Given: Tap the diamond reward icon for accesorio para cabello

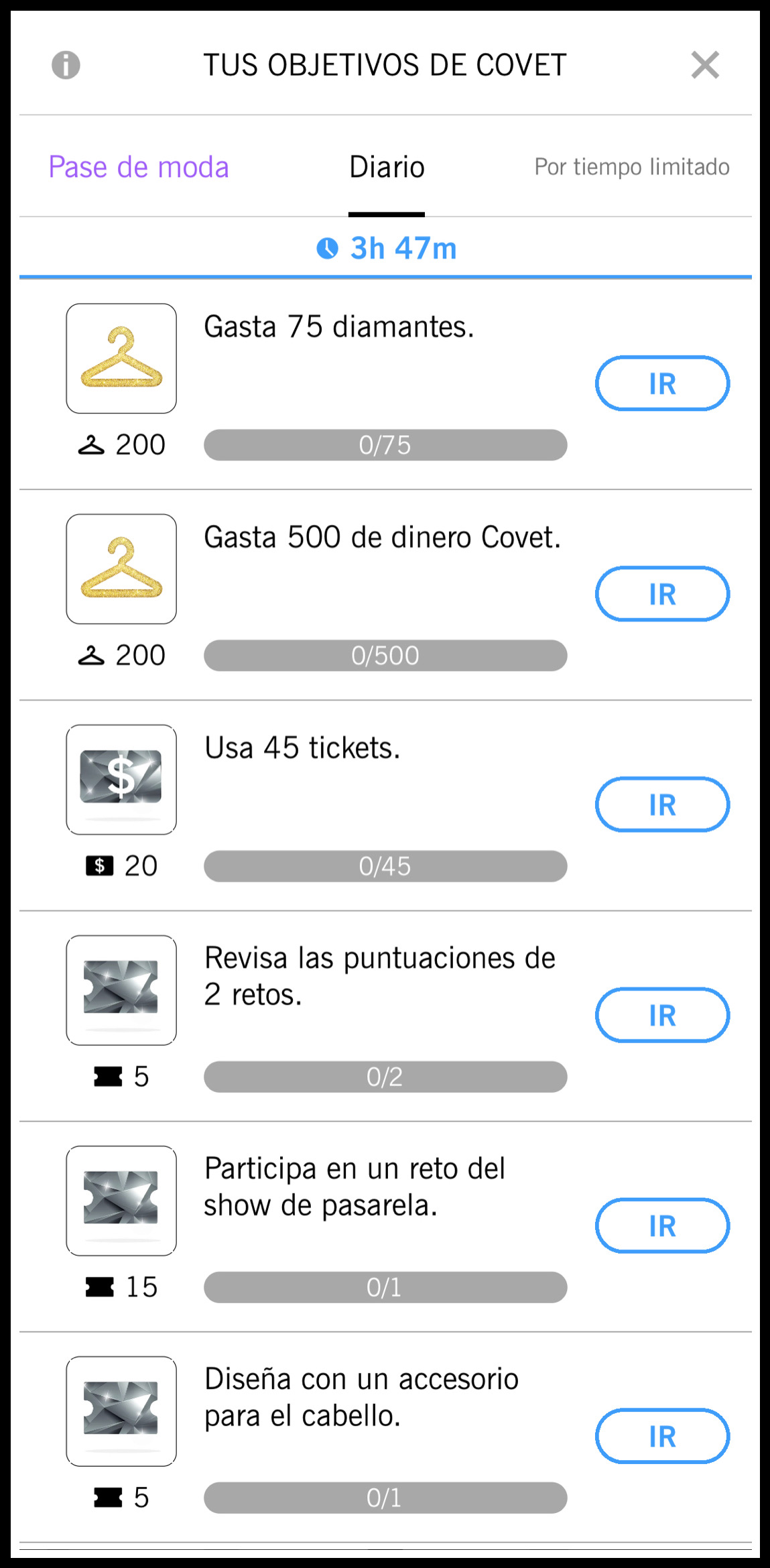Looking at the screenshot, I should [121, 1411].
